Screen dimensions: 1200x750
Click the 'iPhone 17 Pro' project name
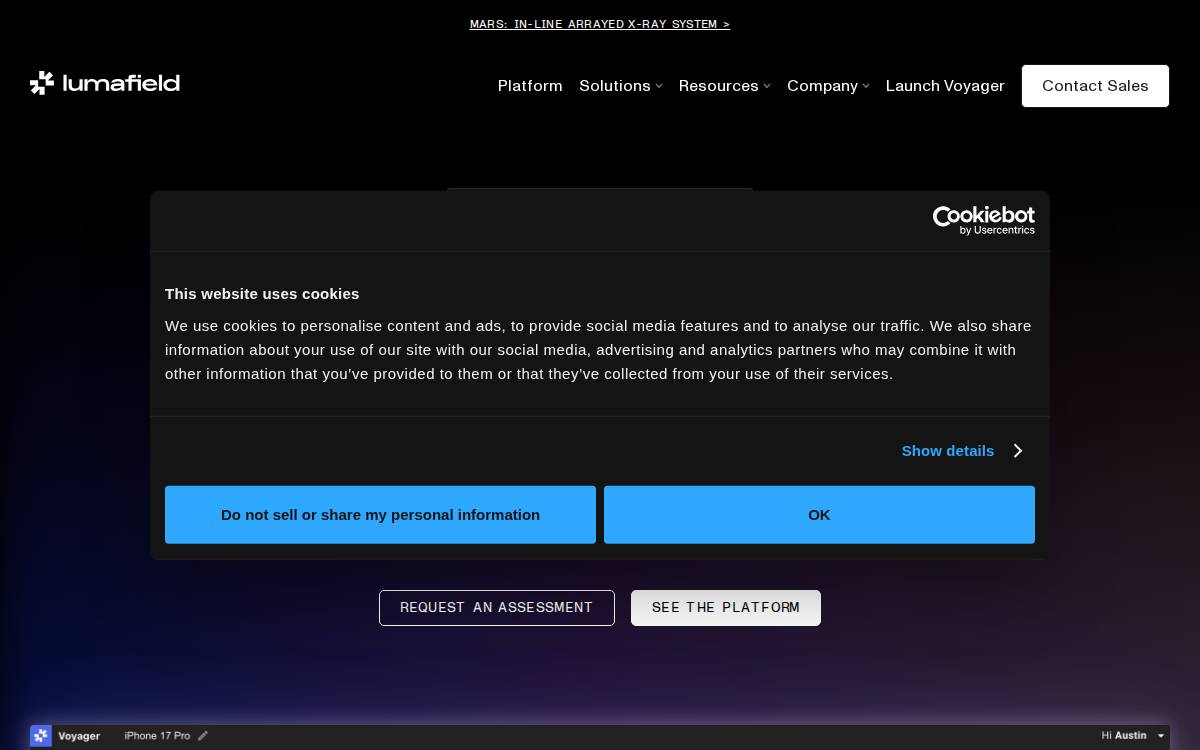point(157,736)
